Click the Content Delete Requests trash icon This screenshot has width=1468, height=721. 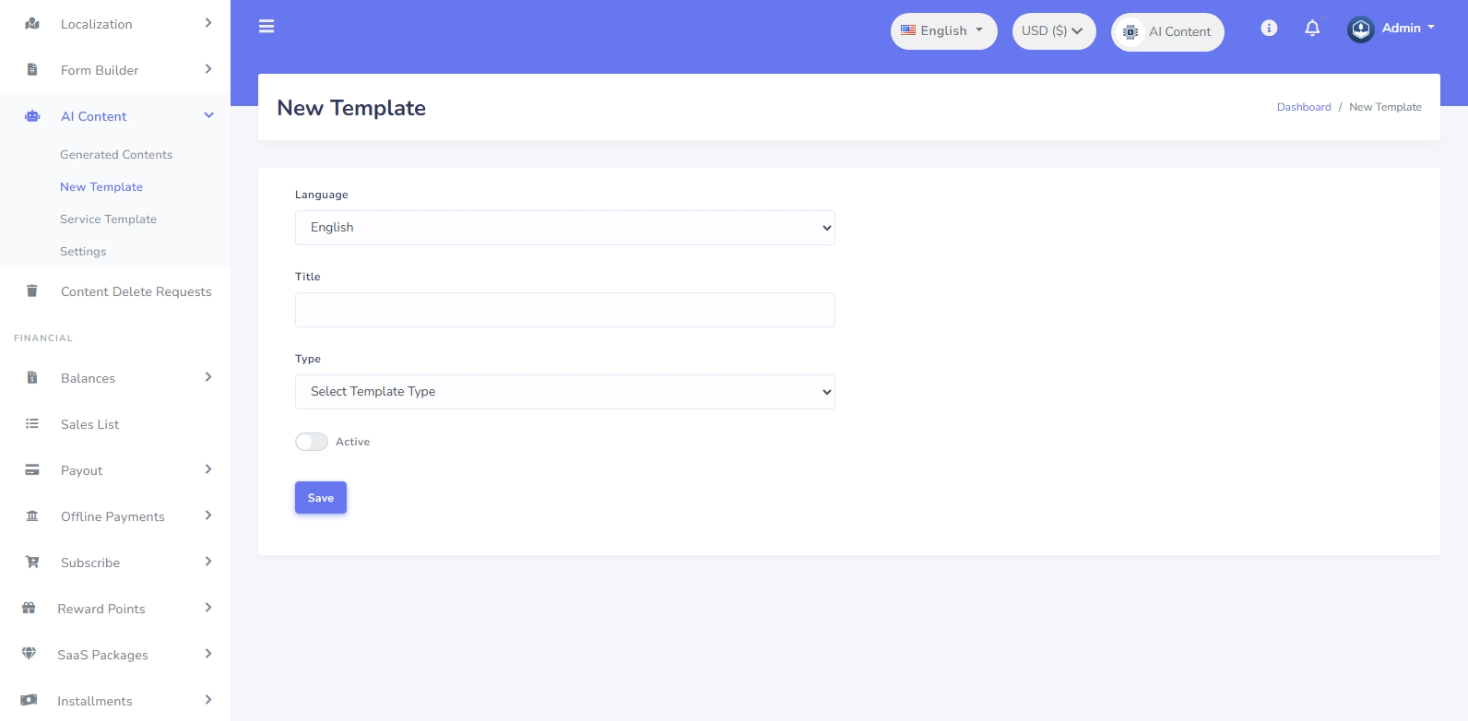pos(32,291)
